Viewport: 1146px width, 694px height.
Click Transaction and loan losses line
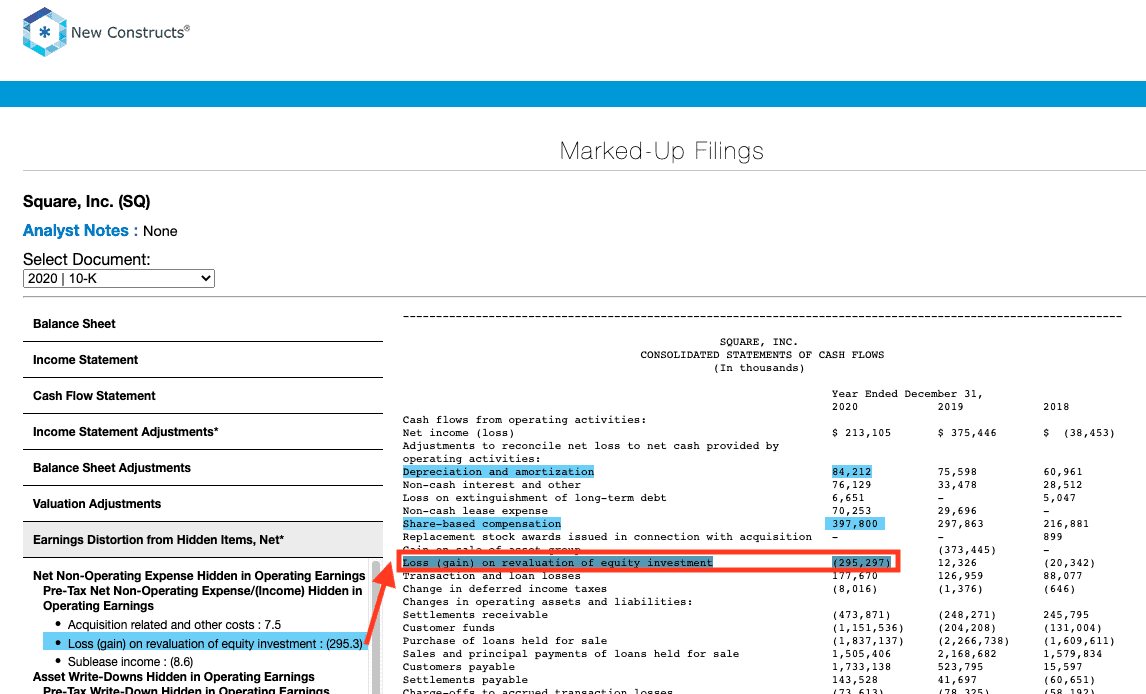point(491,576)
